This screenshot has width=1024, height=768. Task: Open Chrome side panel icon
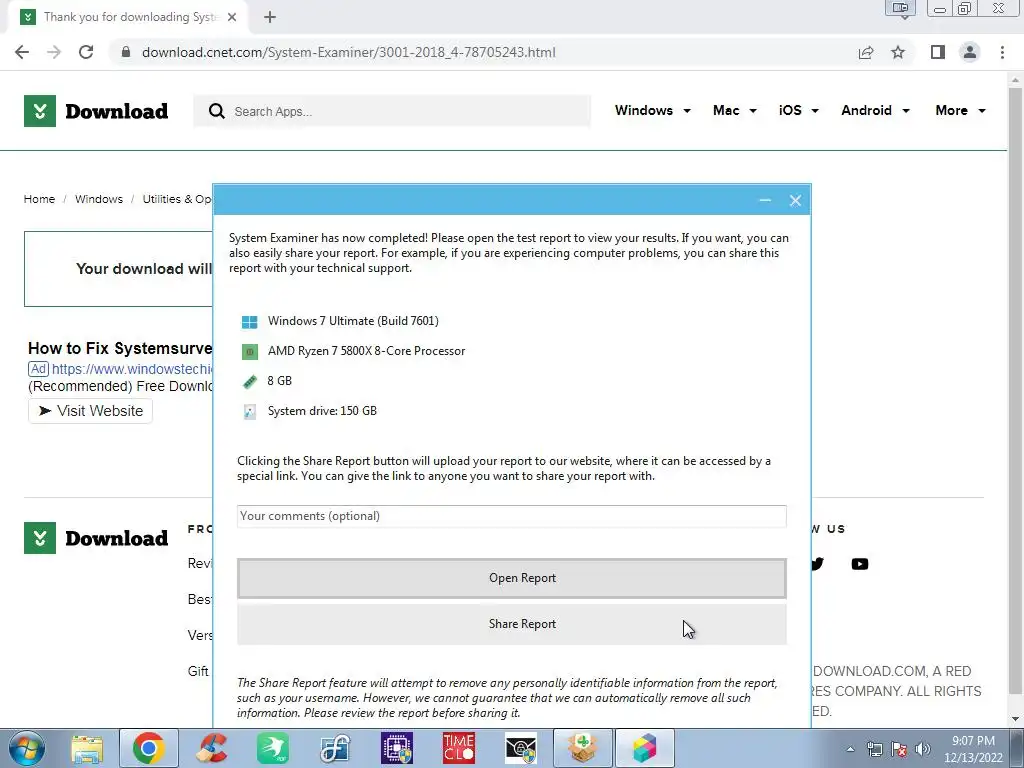pyautogui.click(x=938, y=52)
